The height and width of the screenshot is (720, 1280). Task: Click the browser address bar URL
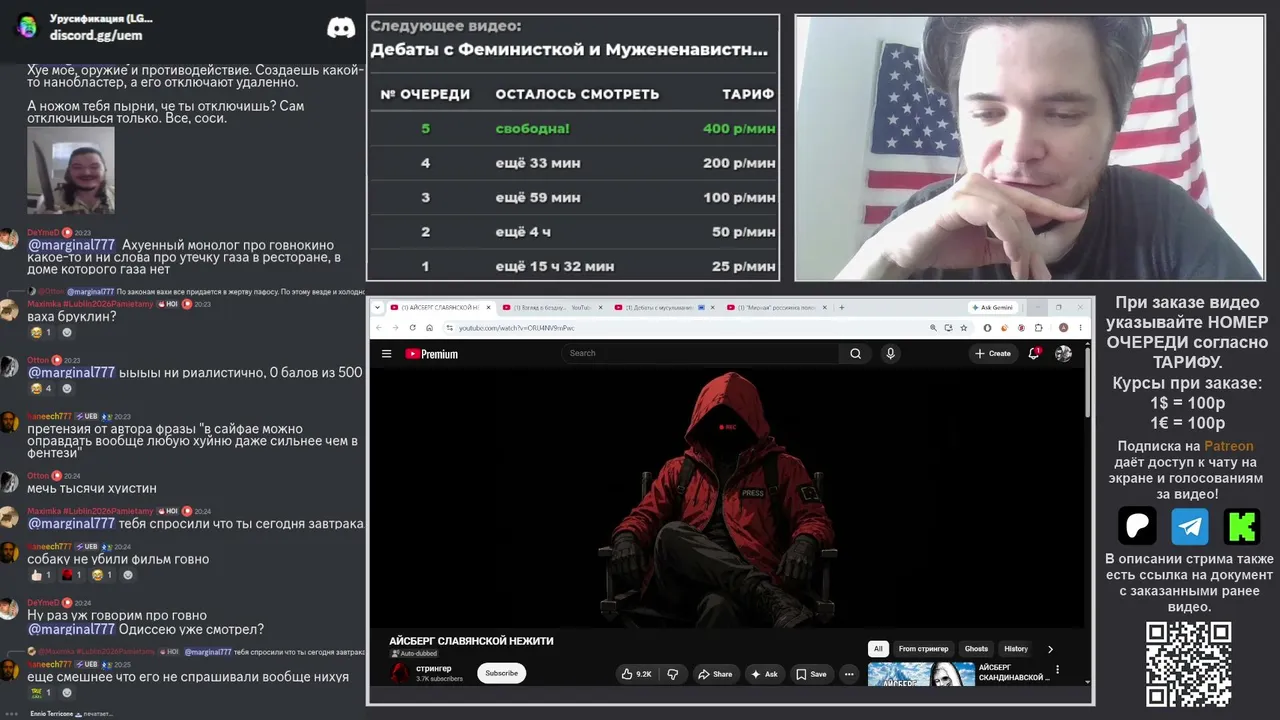click(516, 328)
